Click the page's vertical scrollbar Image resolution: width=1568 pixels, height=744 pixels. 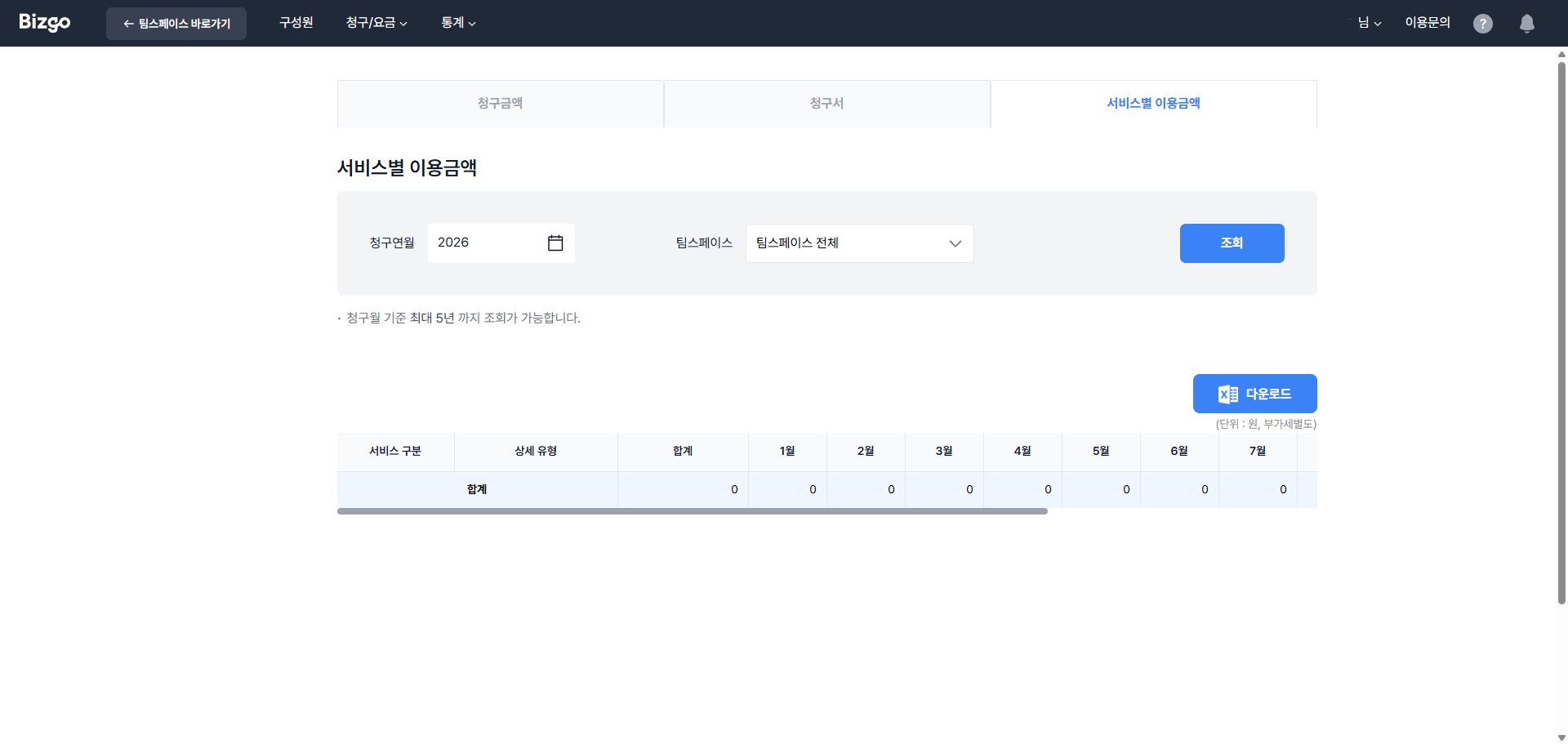1561,327
